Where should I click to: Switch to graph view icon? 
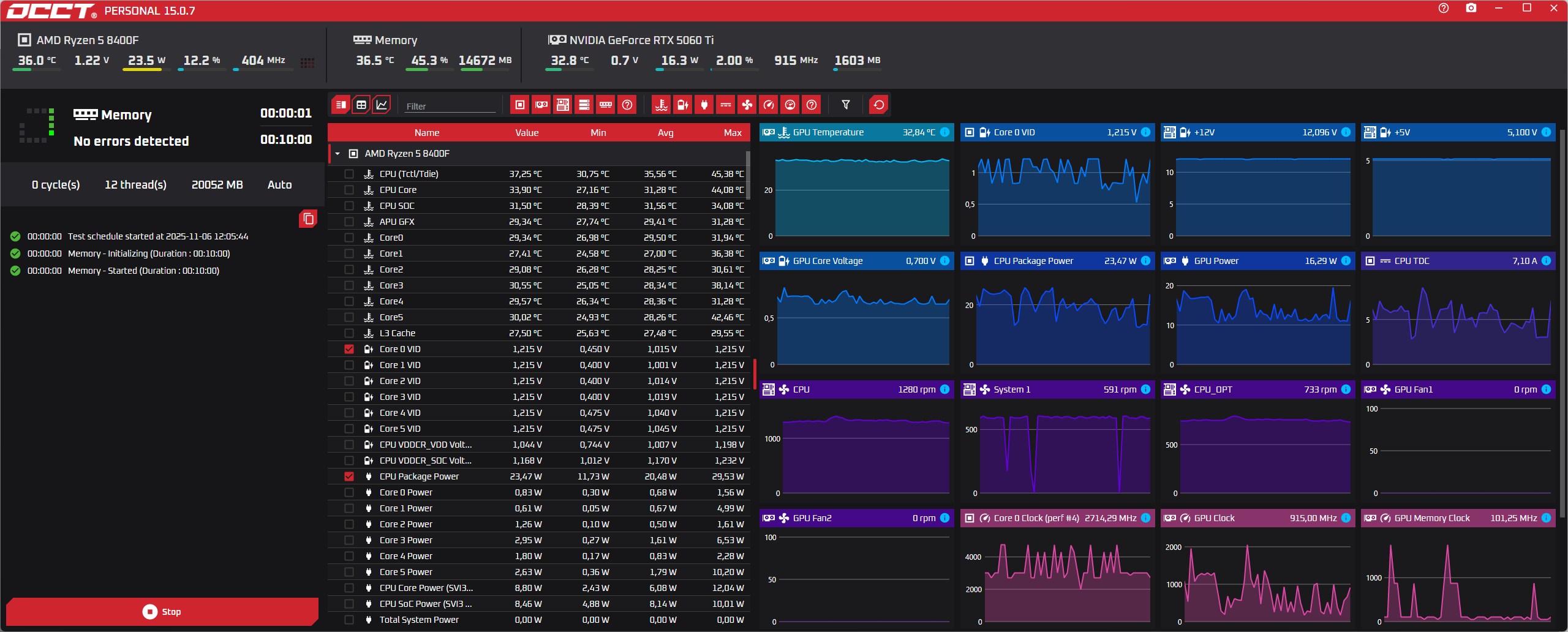tap(382, 105)
